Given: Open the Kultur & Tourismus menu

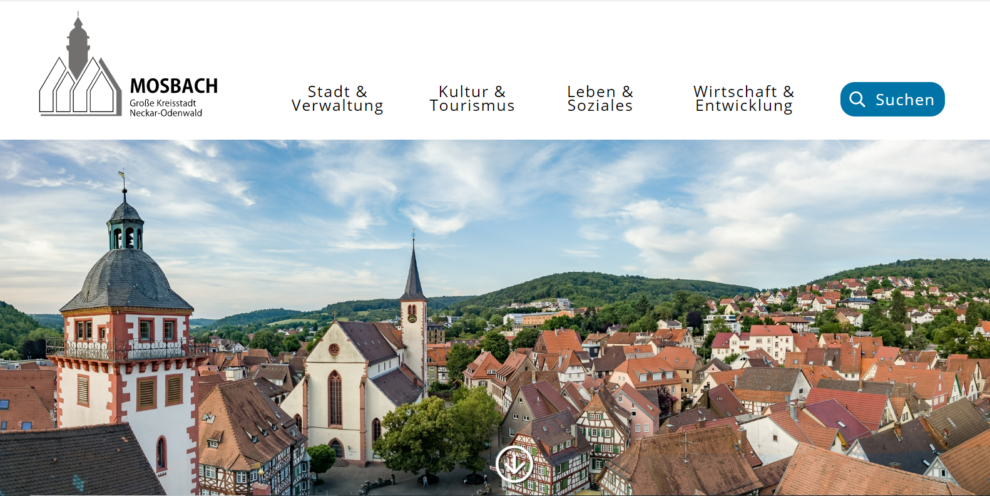Looking at the screenshot, I should click(472, 99).
